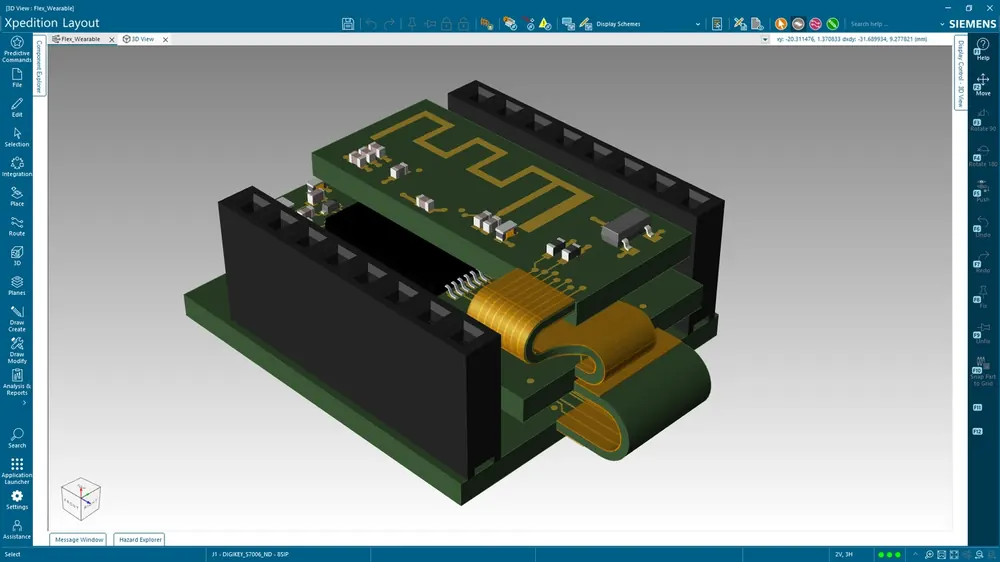Save the design with the floppy-disk icon
Viewport: 1000px width, 562px height.
tap(348, 24)
